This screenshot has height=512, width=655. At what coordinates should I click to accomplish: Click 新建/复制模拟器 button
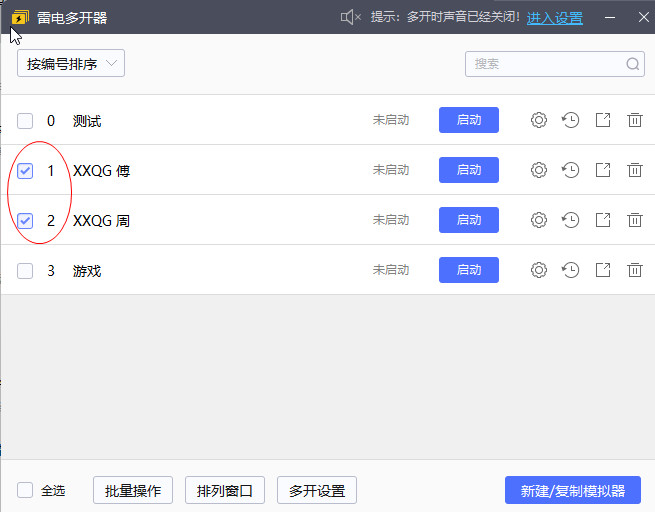coord(573,490)
